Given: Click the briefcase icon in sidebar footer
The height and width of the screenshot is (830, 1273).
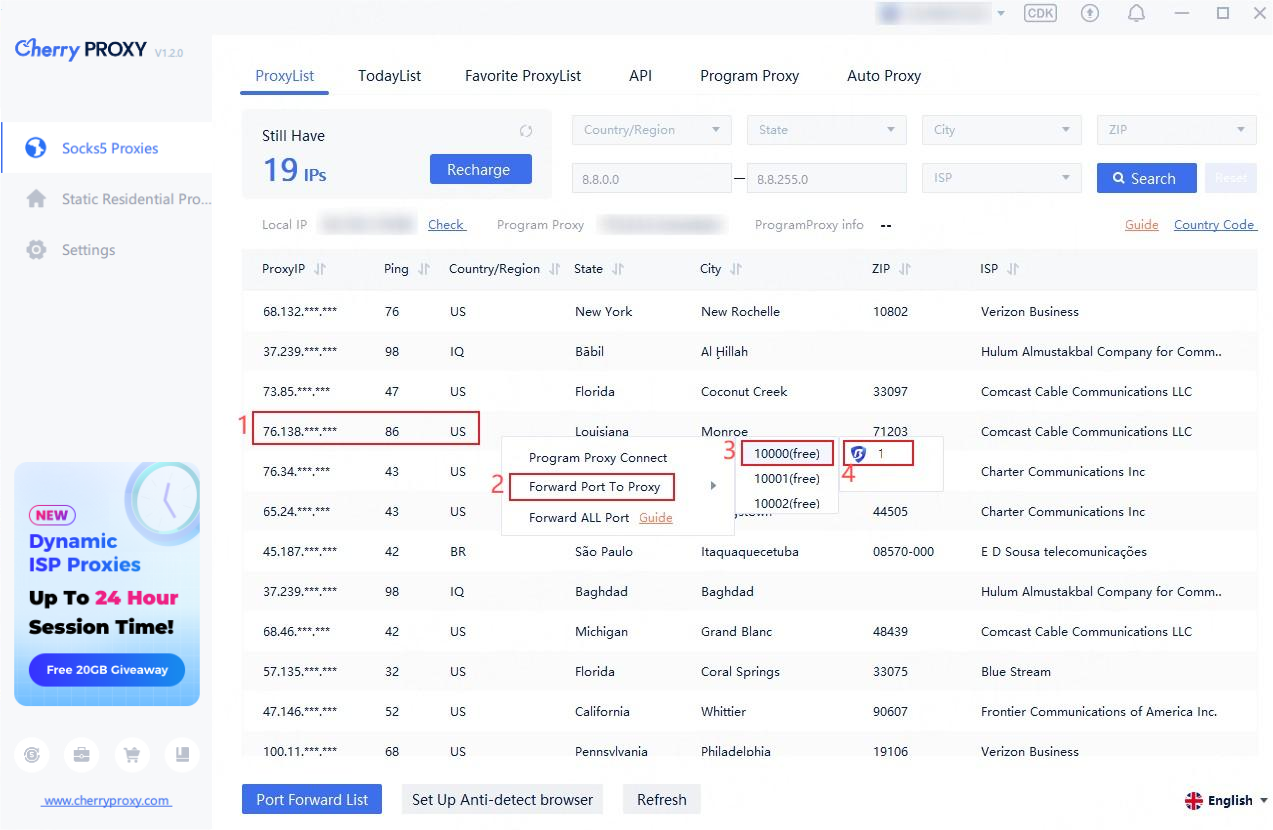Looking at the screenshot, I should [x=82, y=755].
